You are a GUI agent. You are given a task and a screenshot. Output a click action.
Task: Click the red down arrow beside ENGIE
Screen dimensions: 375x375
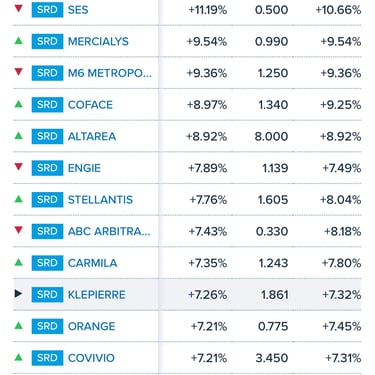(x=19, y=167)
